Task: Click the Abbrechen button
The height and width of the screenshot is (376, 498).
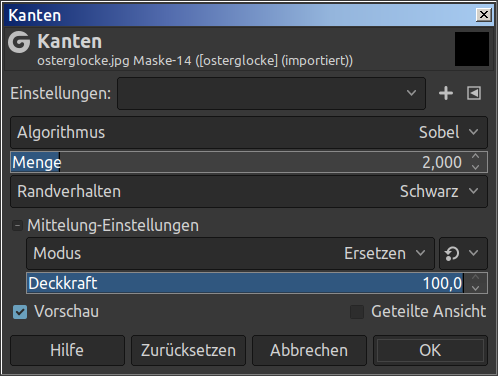Action: 309,350
